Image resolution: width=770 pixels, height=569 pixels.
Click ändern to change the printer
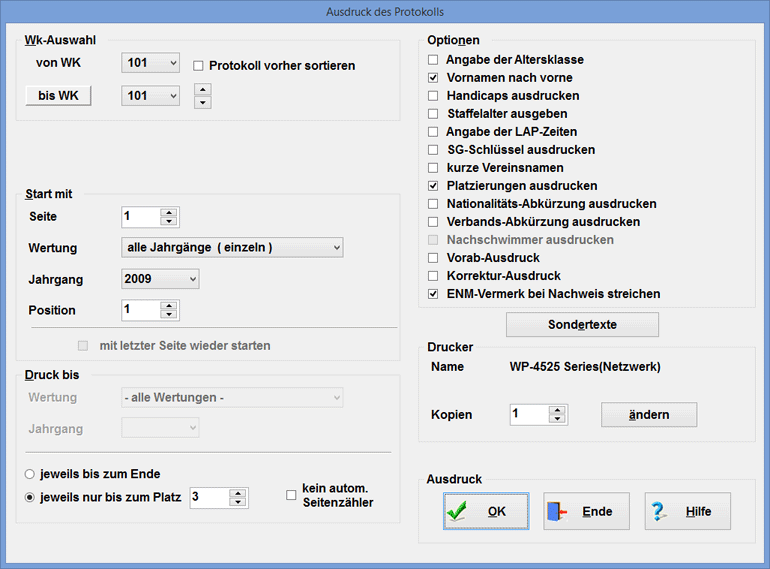click(648, 414)
